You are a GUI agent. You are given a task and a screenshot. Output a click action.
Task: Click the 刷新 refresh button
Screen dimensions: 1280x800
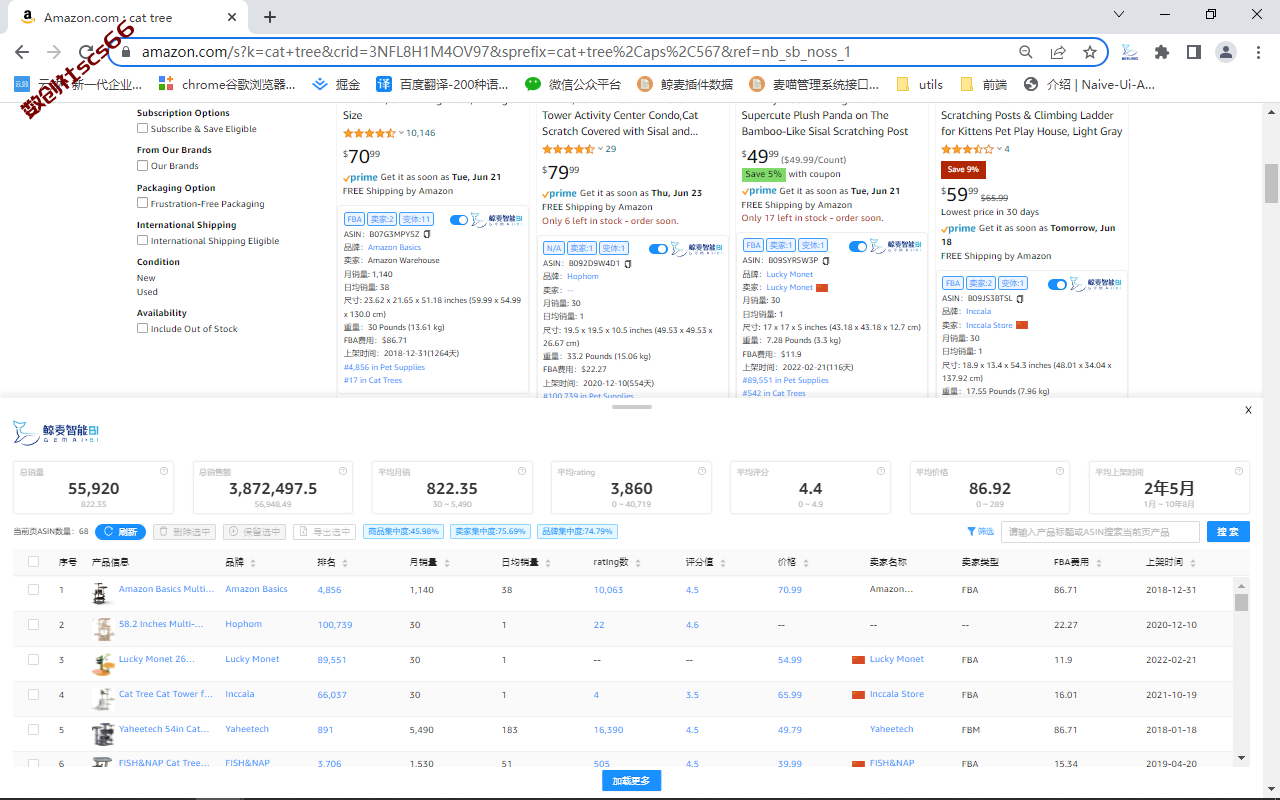[120, 532]
